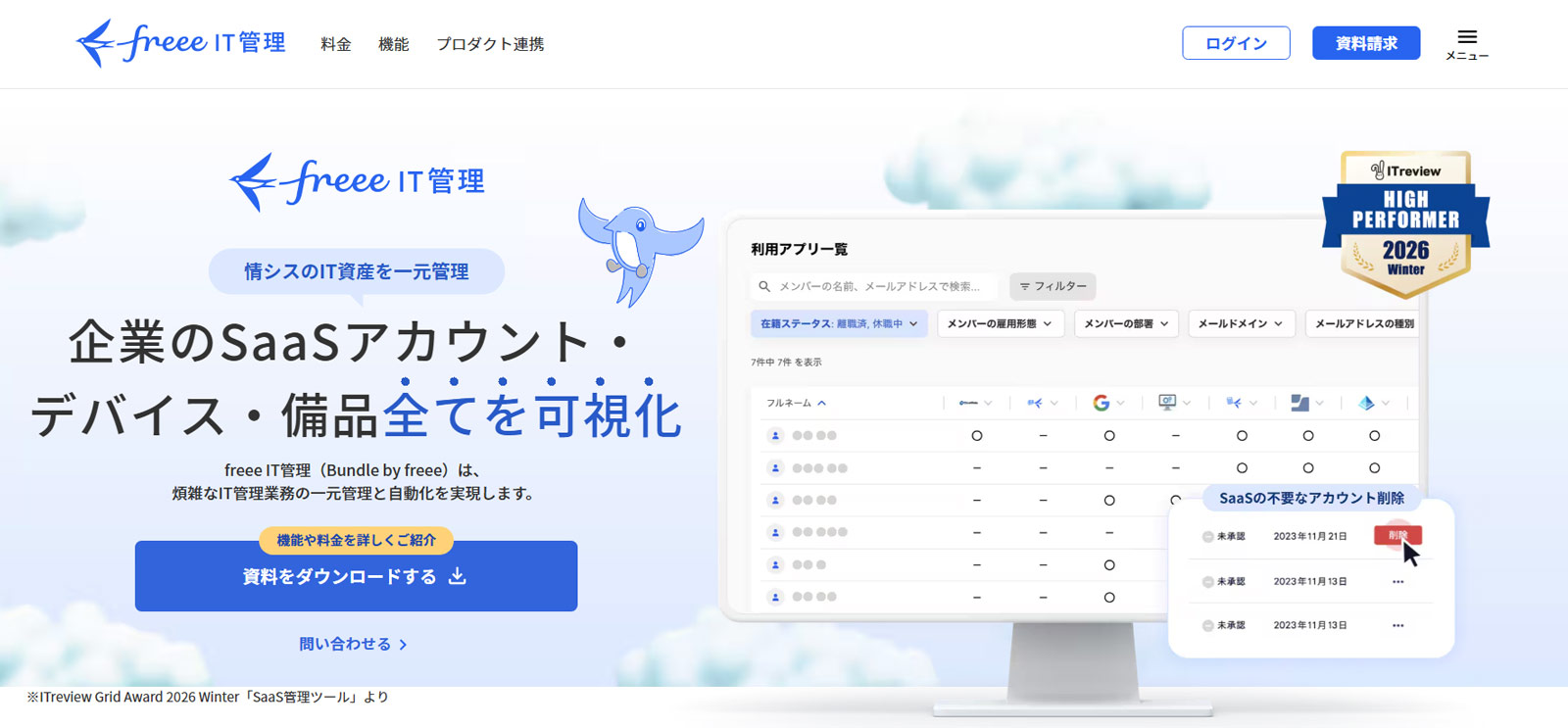Screen dimensions: 1568x728
Task: Click the 機能や料金を詳しくご紹介 yellow label
Action: pos(356,540)
